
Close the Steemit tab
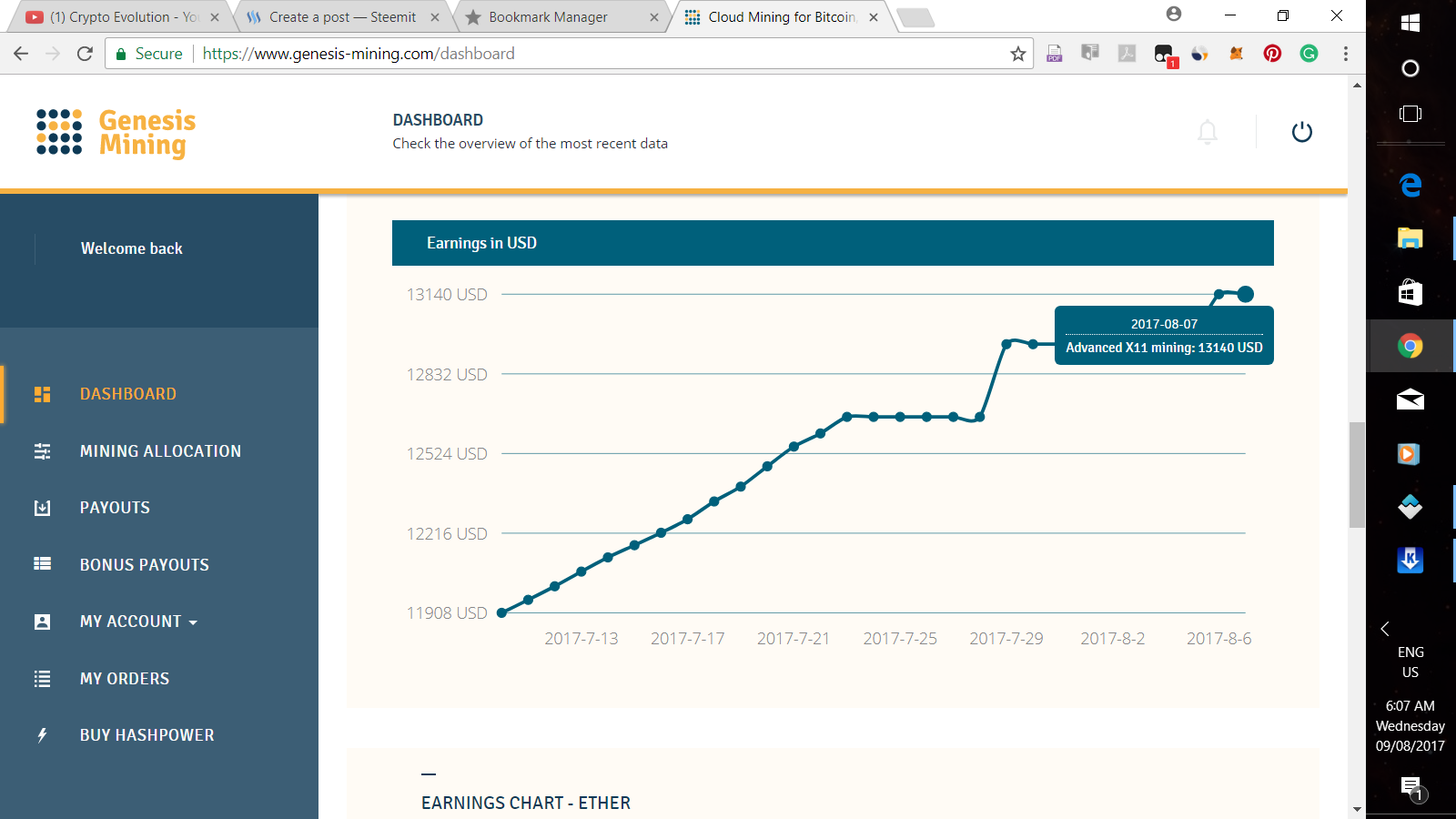coord(435,17)
